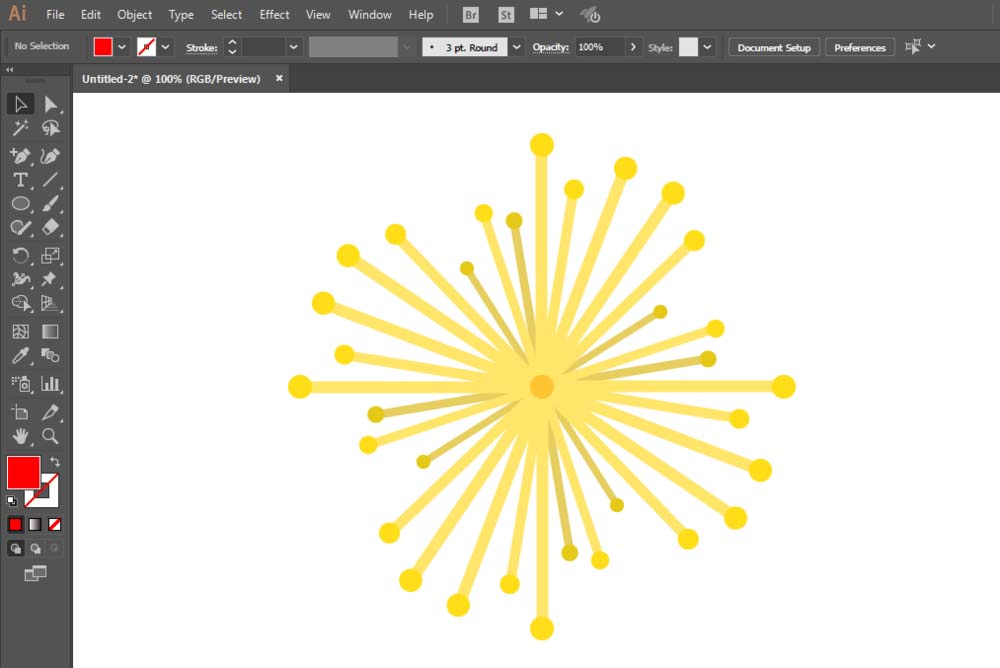Select the Mesh tool
This screenshot has width=1000, height=668.
20,331
